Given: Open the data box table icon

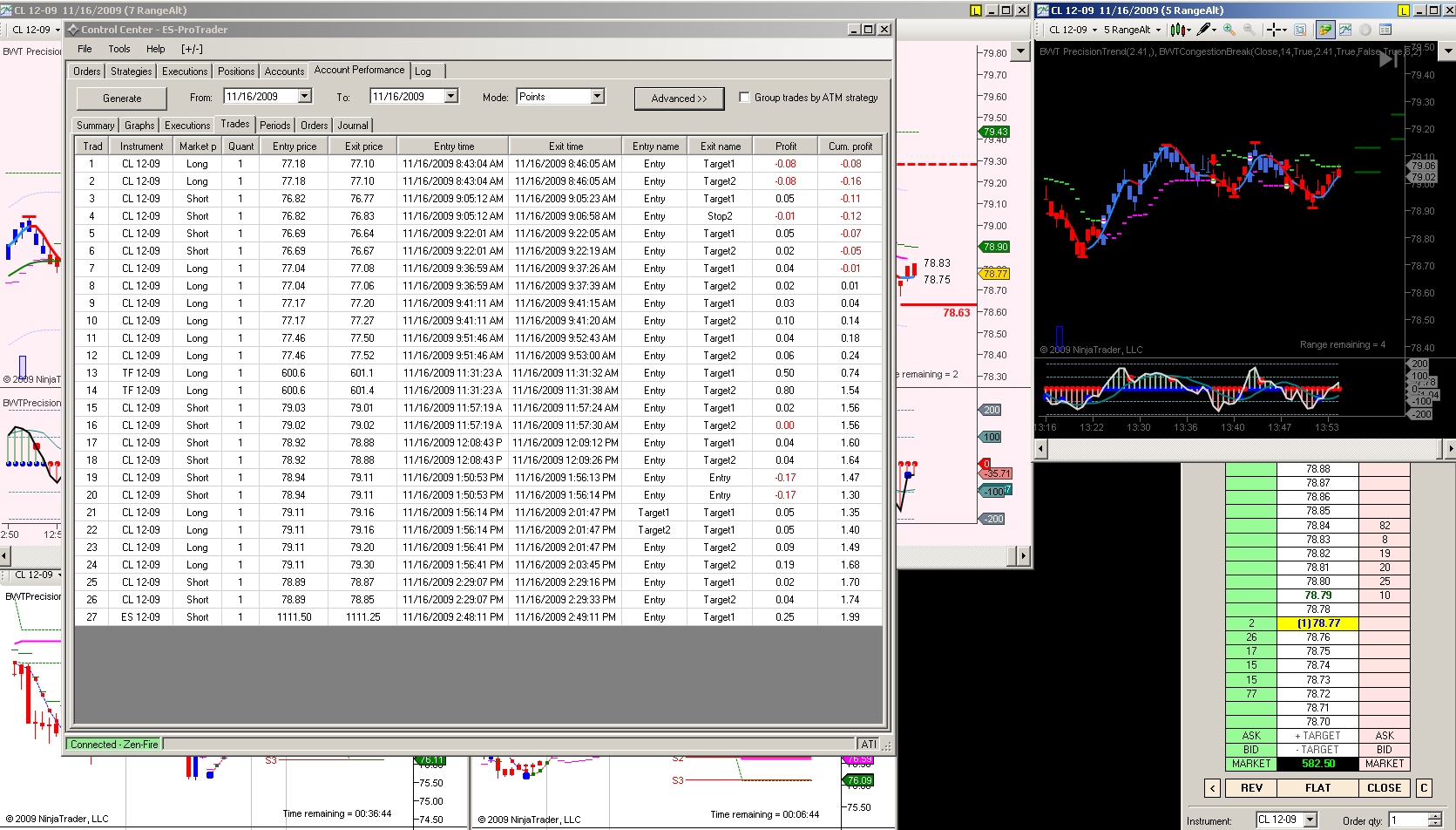Looking at the screenshot, I should (x=1385, y=30).
